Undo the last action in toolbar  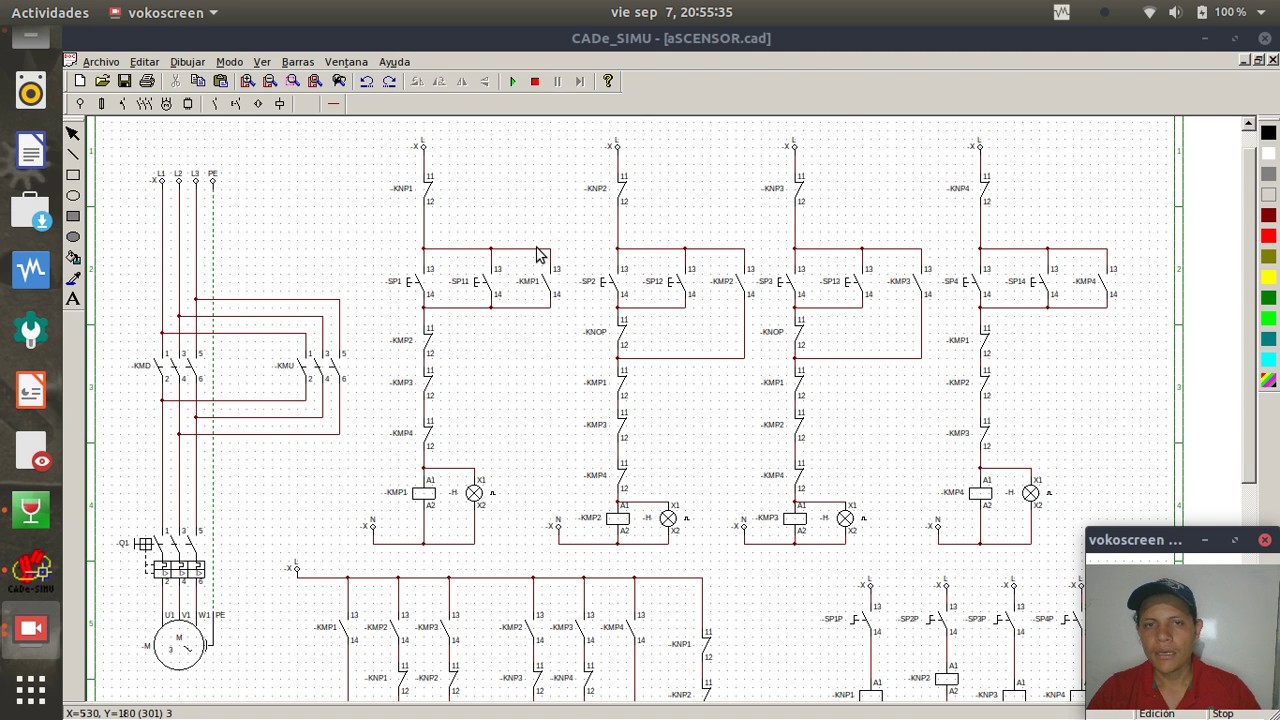[x=367, y=81]
